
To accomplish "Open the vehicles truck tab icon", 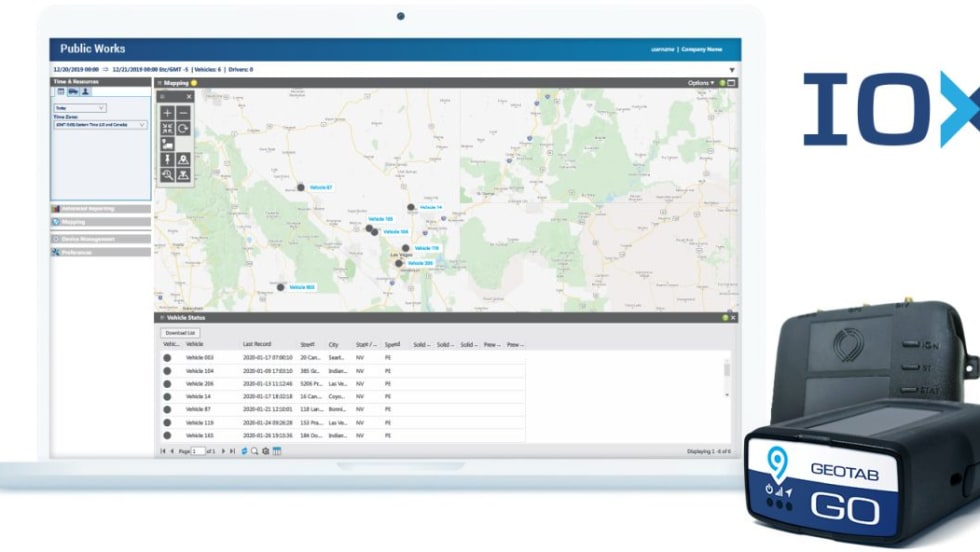I will [x=73, y=91].
